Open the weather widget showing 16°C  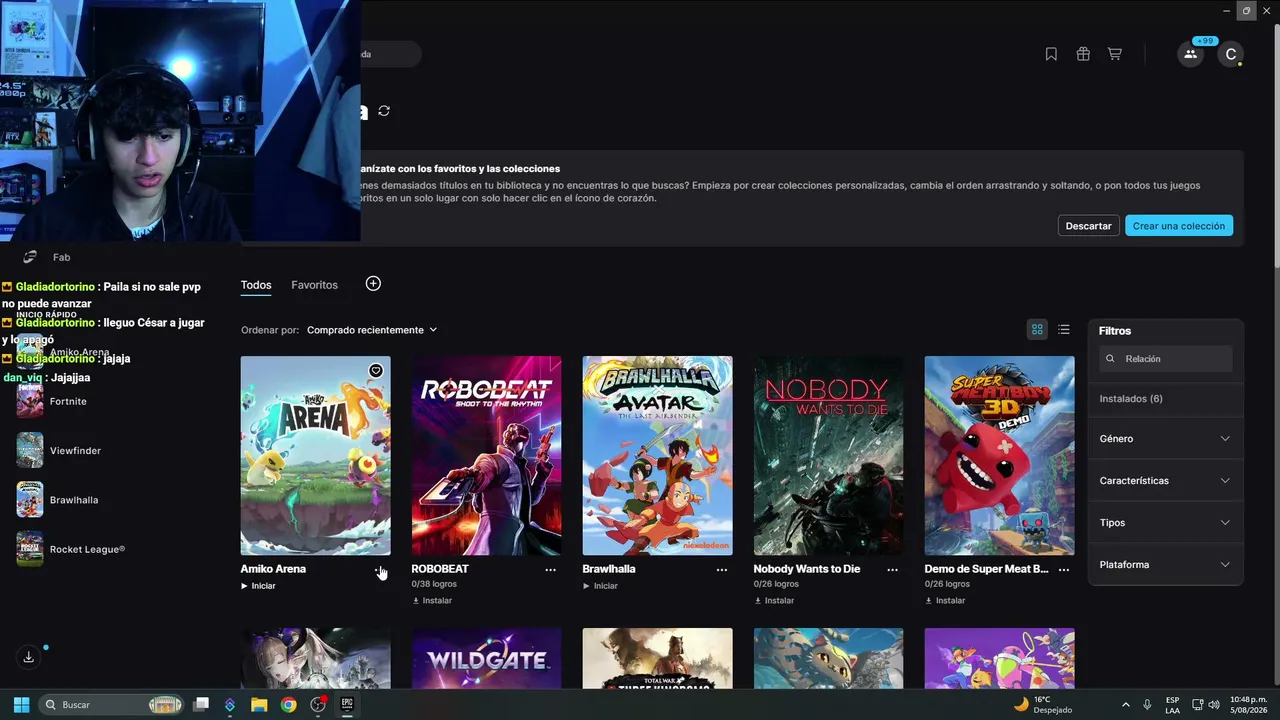coord(1042,705)
